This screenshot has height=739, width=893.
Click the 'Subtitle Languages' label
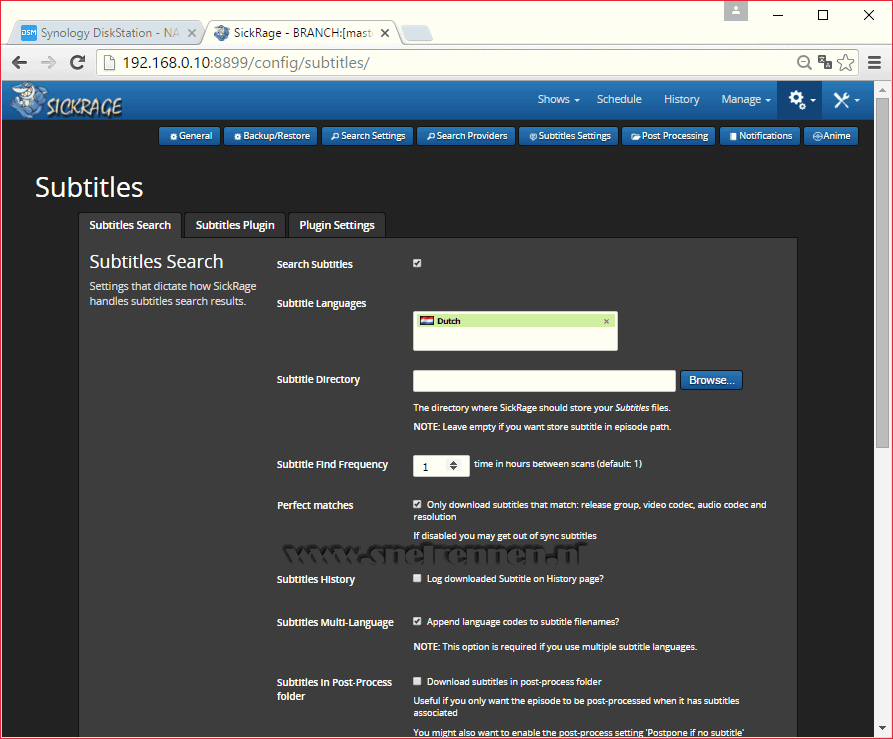[x=321, y=304]
